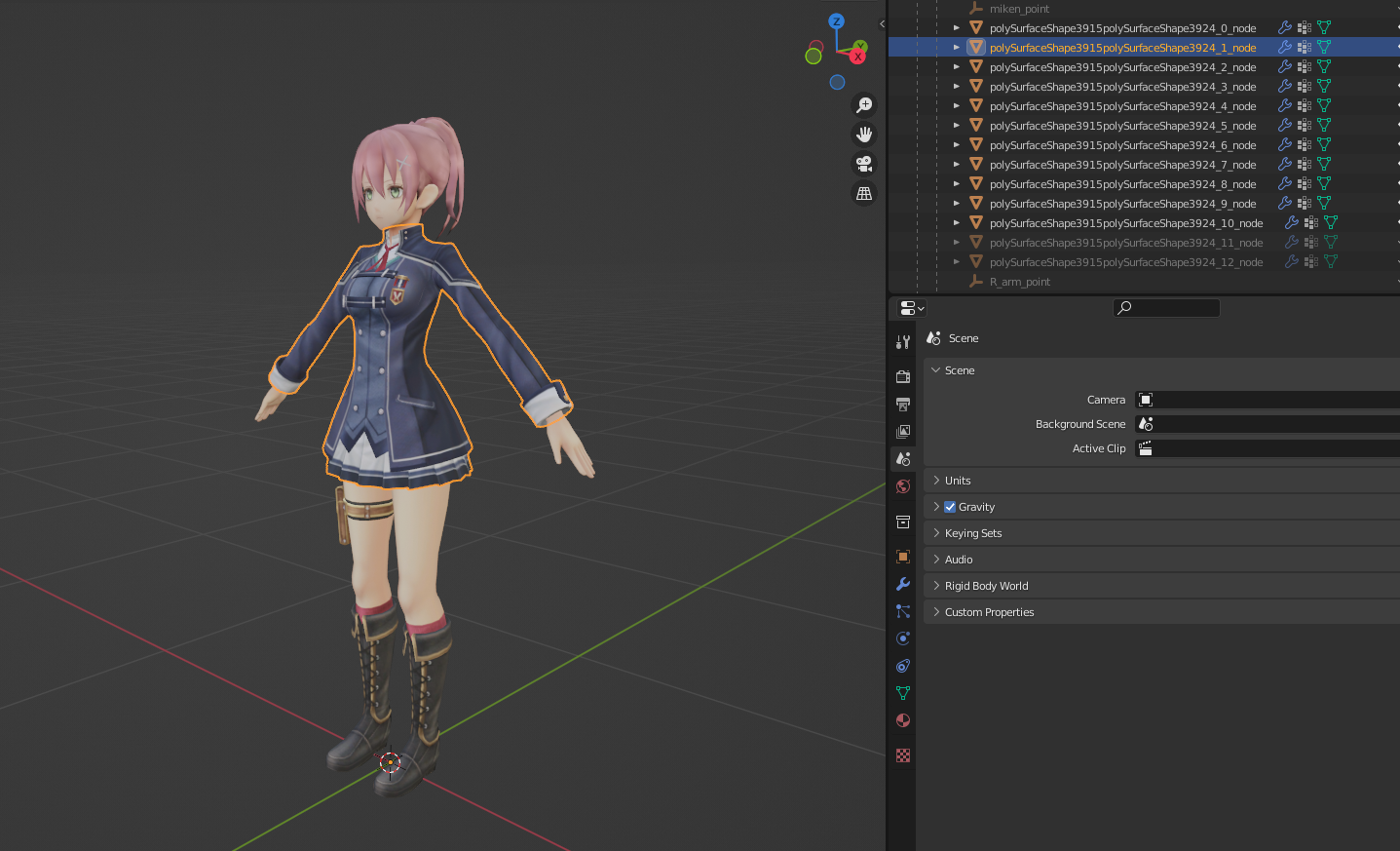Toggle viewport sidebar with the small arrow
1400x851 pixels.
[882, 23]
